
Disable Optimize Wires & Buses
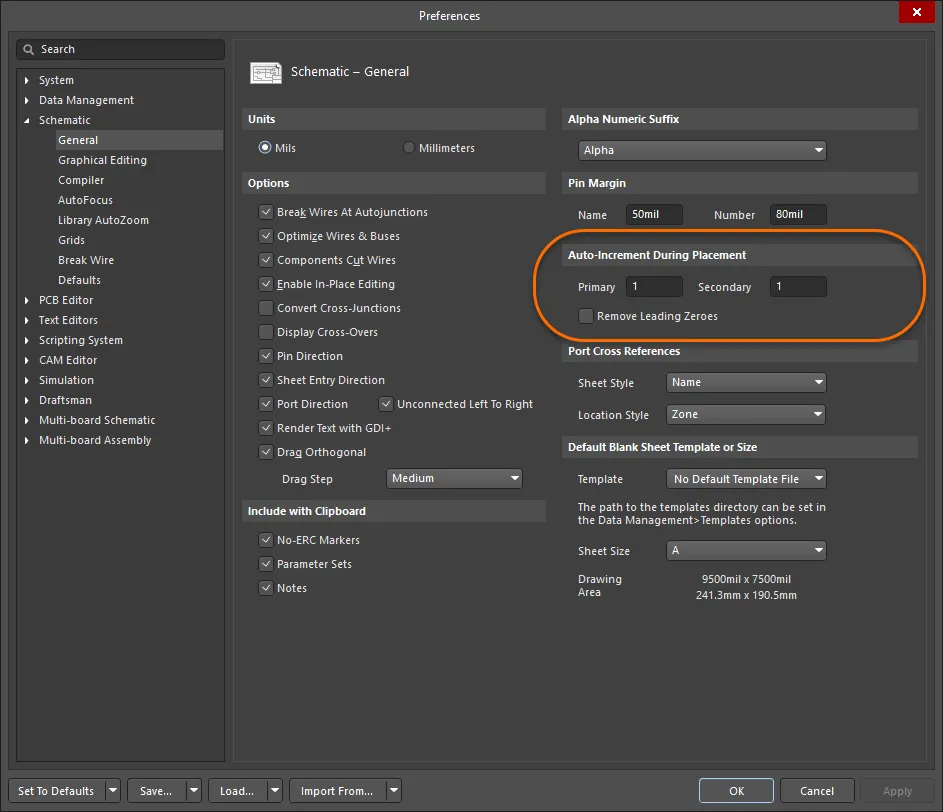(x=266, y=236)
